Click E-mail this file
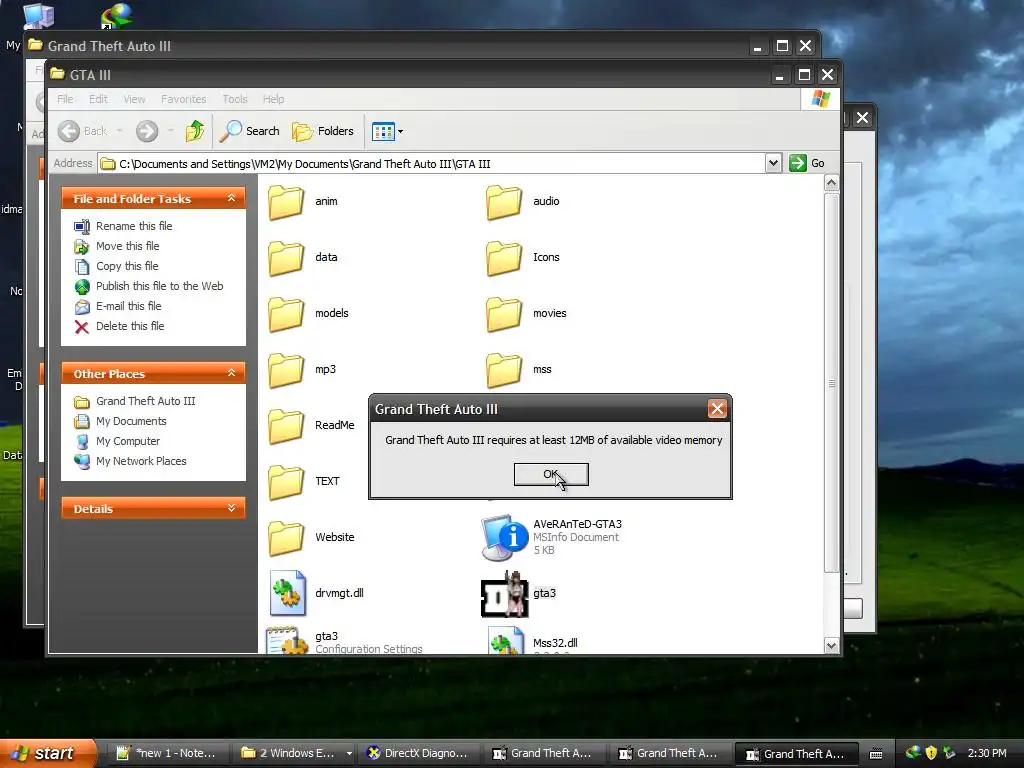Screen dimensions: 1024x768 click(x=128, y=306)
